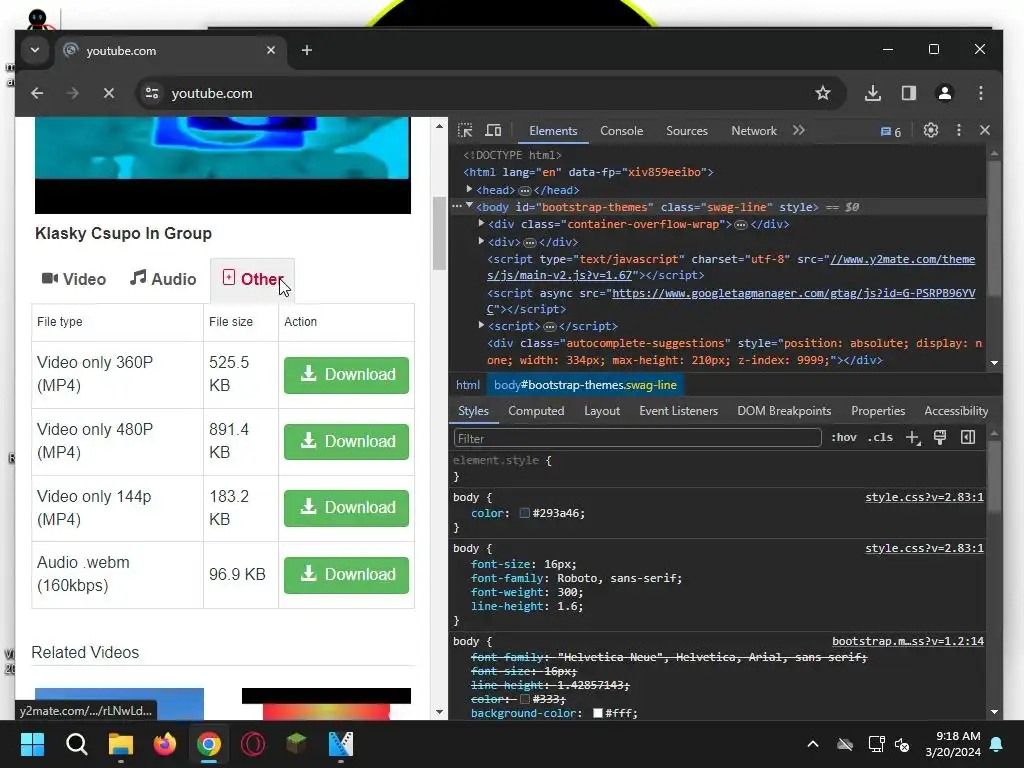Select the inspect element picker icon
1024x768 pixels.
(465, 131)
